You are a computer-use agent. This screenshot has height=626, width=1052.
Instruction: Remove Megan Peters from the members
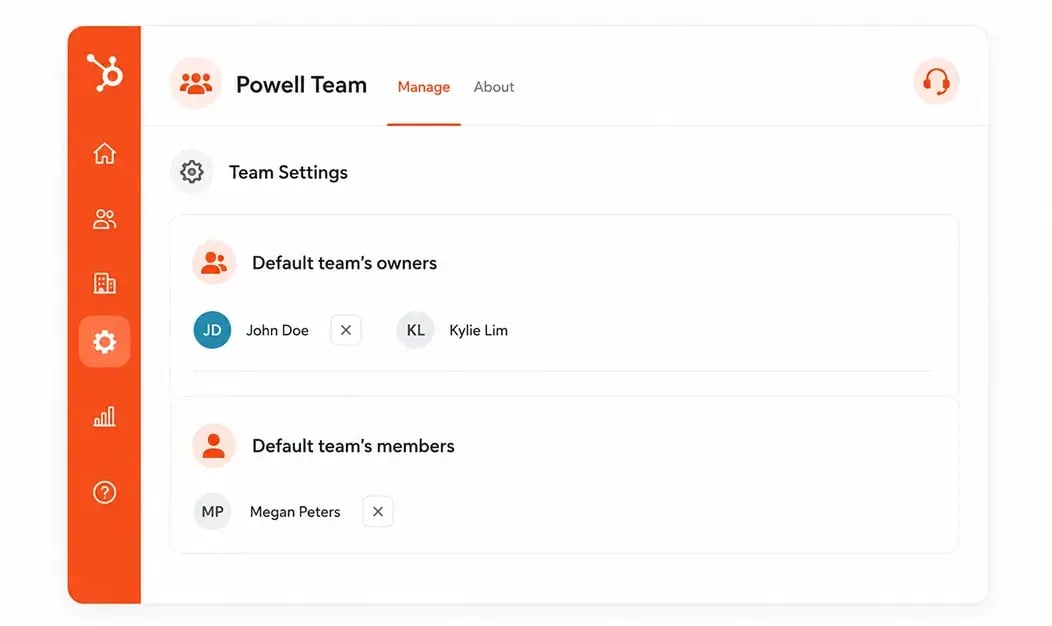(378, 511)
